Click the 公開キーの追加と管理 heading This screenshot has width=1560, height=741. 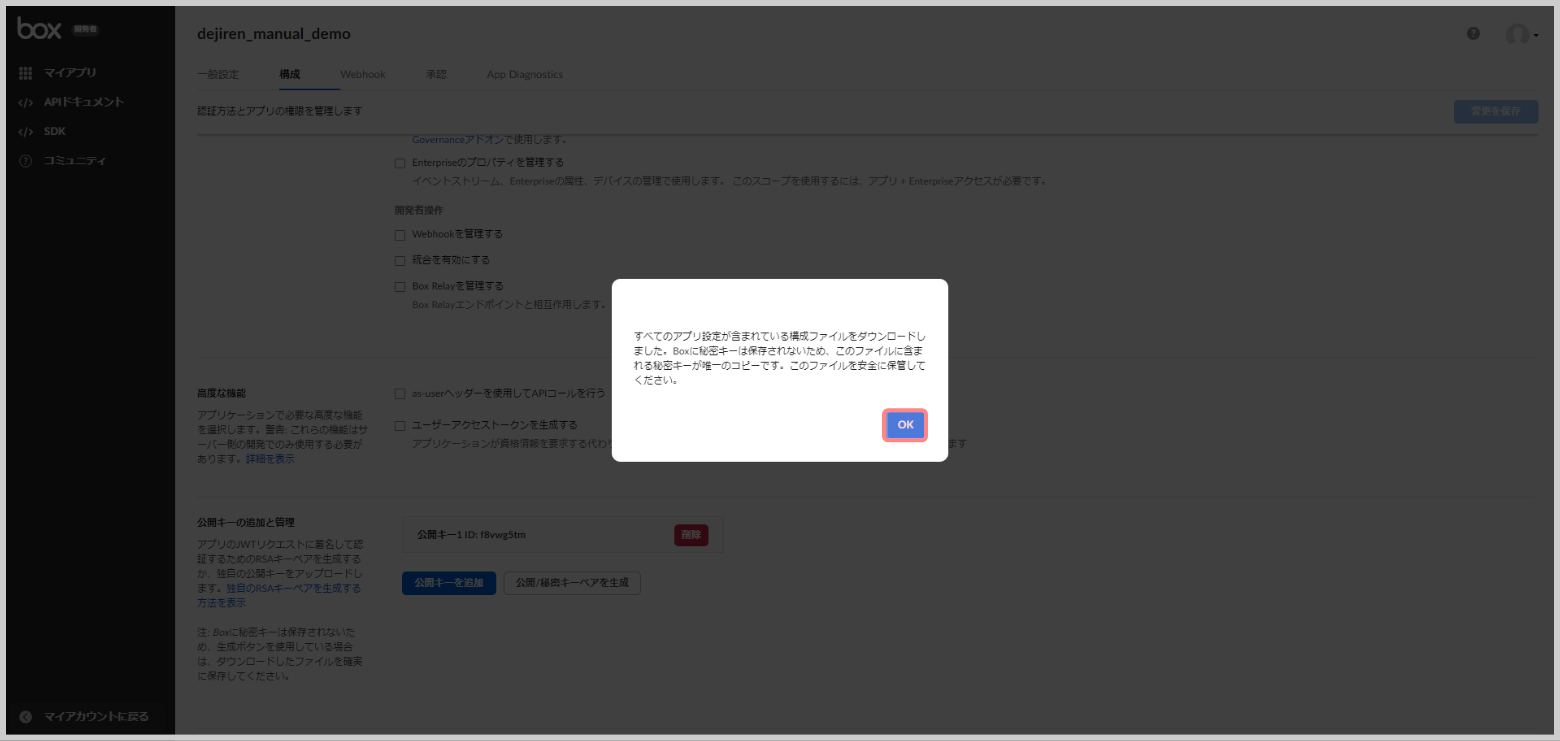tap(246, 523)
